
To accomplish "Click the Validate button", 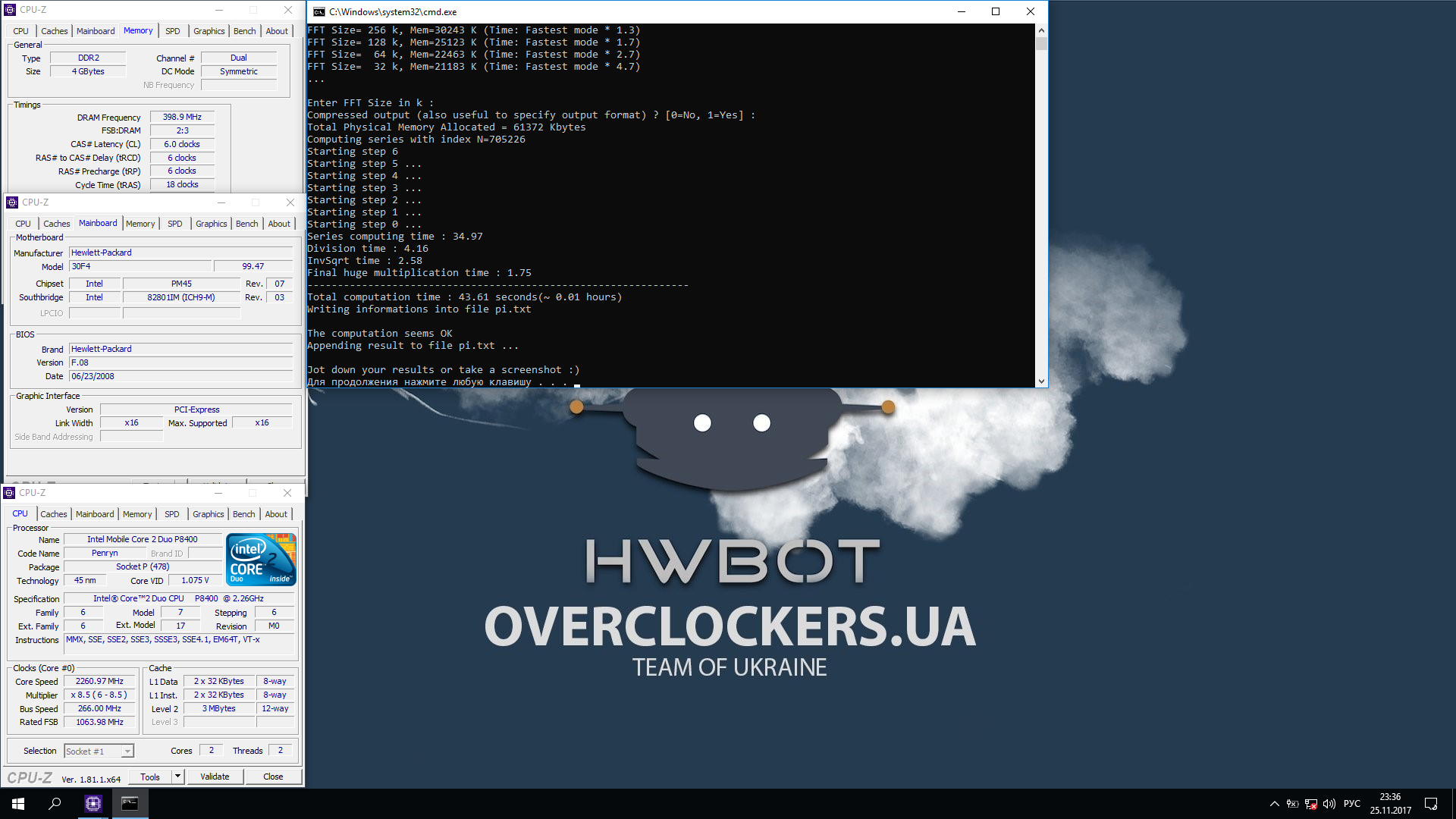I will (215, 777).
